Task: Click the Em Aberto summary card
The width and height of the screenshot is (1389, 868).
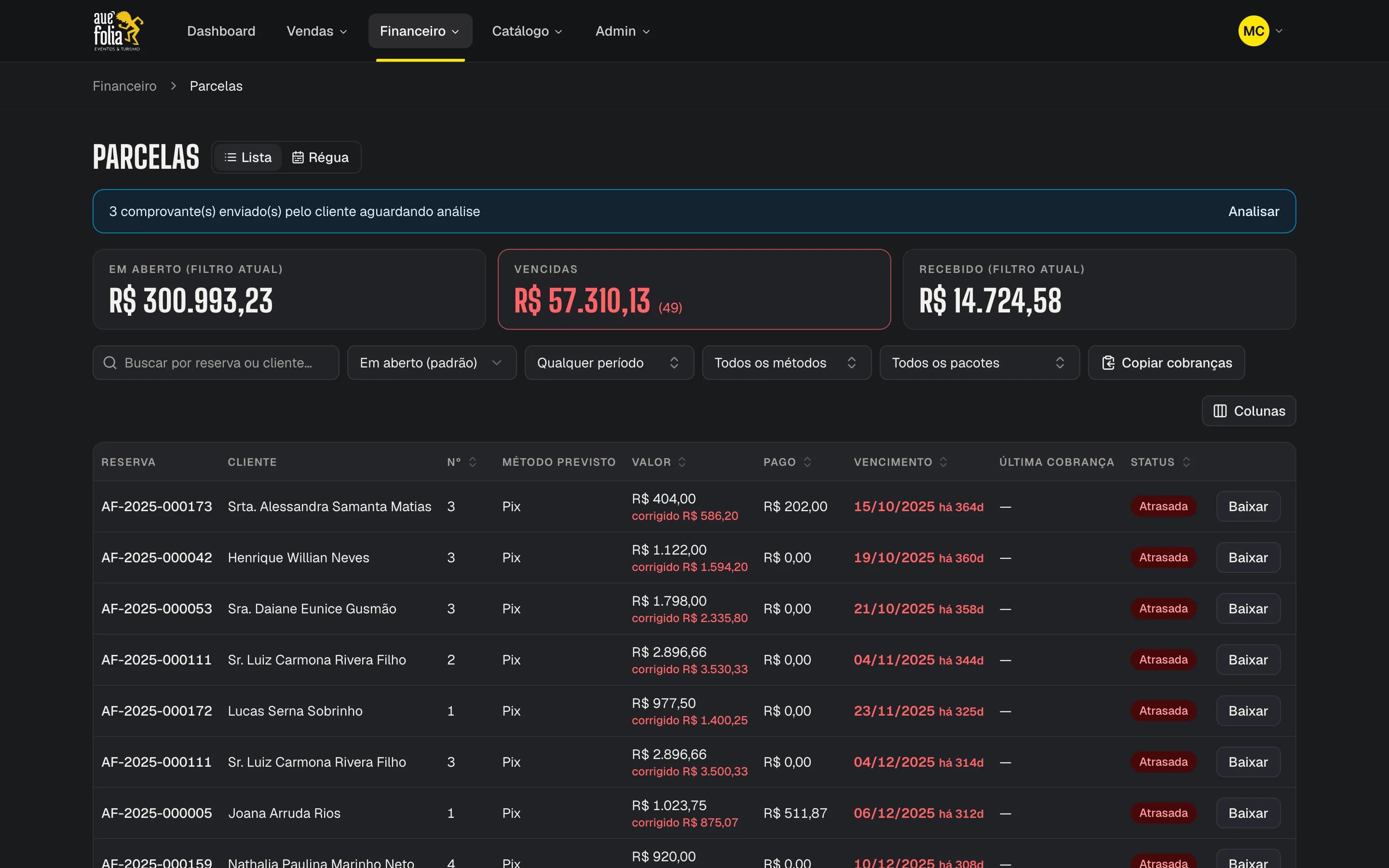Action: click(x=289, y=289)
